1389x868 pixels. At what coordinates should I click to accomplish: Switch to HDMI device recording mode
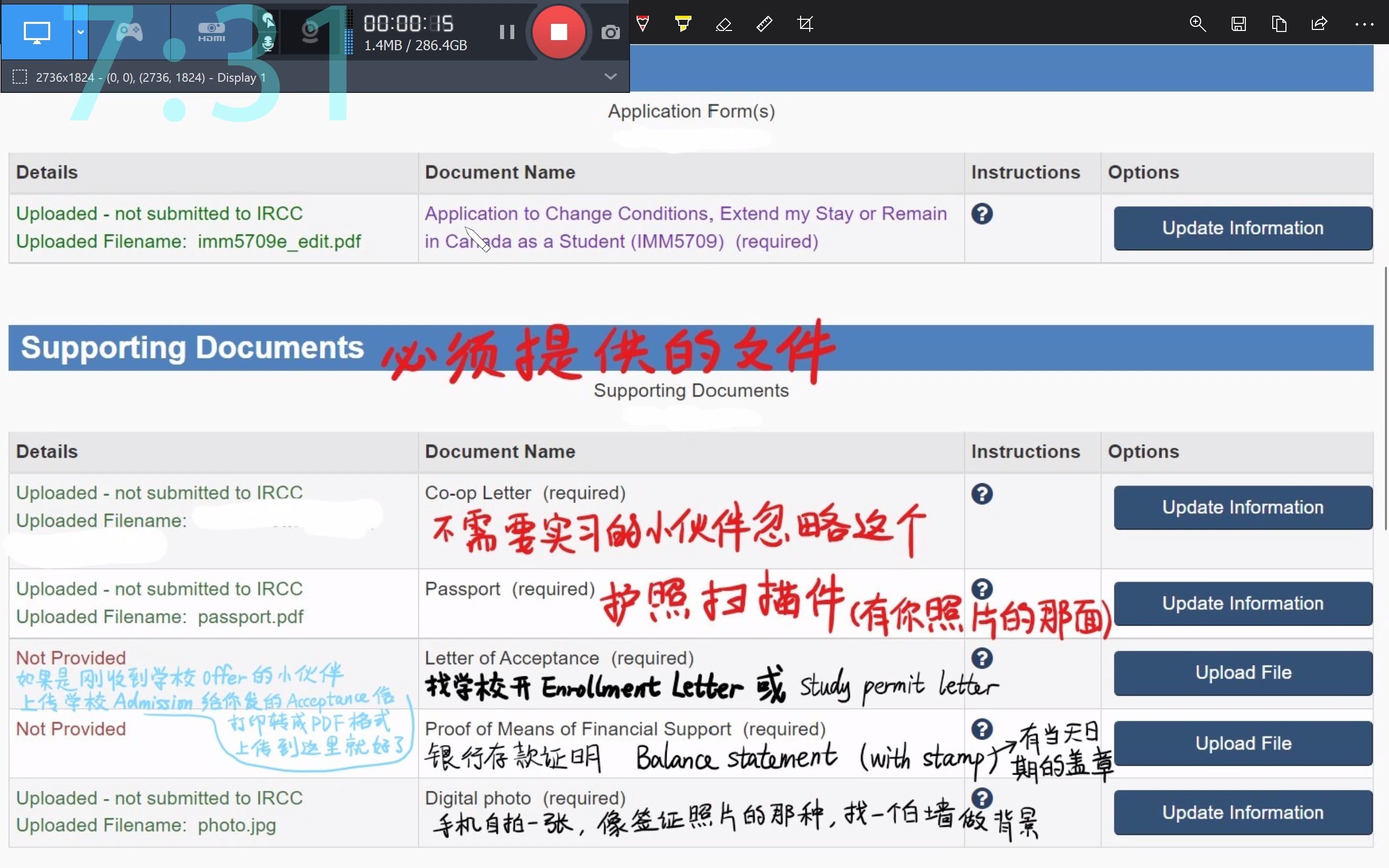point(211,31)
